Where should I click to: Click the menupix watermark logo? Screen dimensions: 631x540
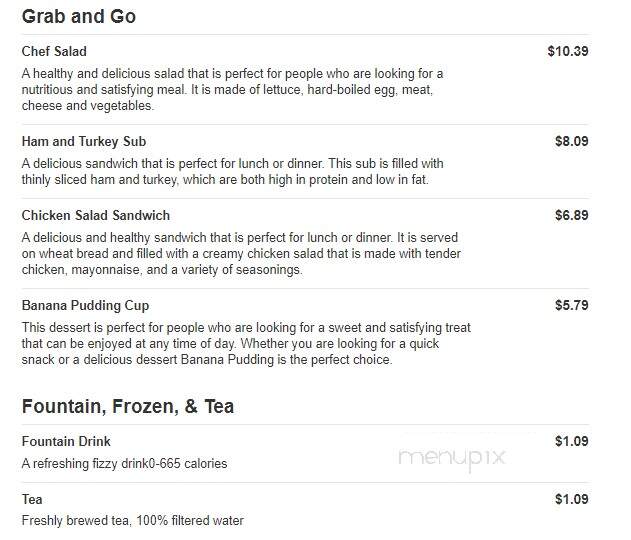point(452,458)
